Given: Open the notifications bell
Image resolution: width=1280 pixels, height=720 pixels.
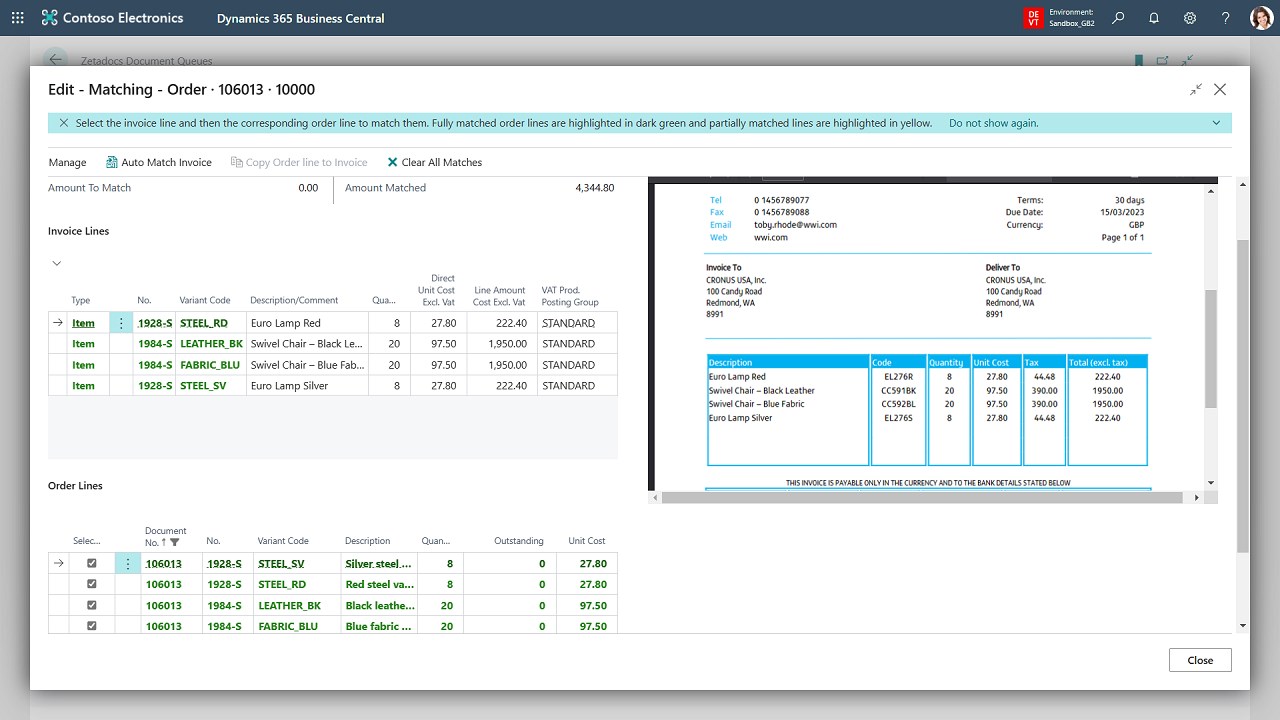Looking at the screenshot, I should point(1154,18).
